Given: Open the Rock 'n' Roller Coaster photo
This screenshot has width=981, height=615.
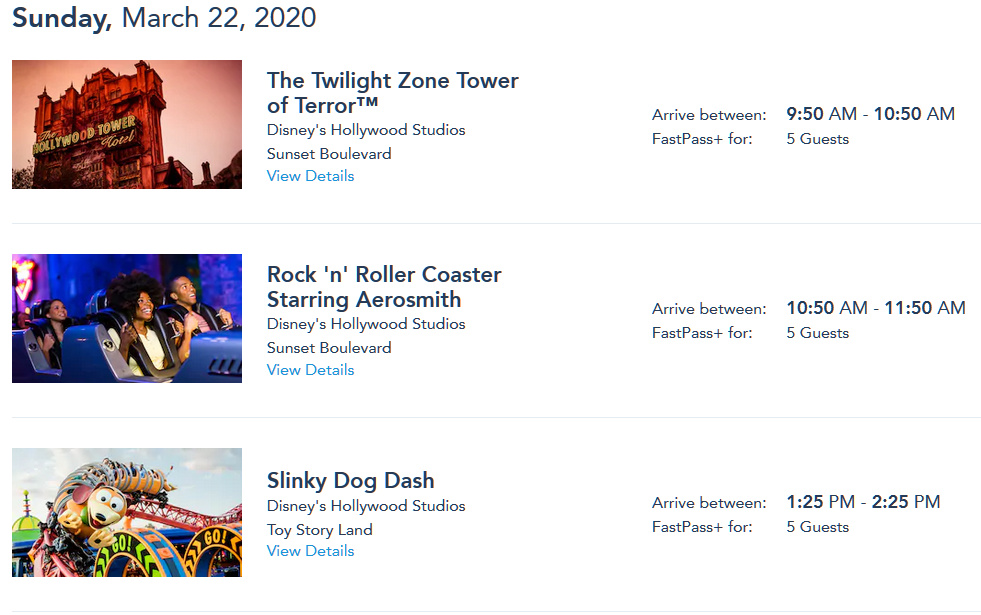Looking at the screenshot, I should point(127,318).
